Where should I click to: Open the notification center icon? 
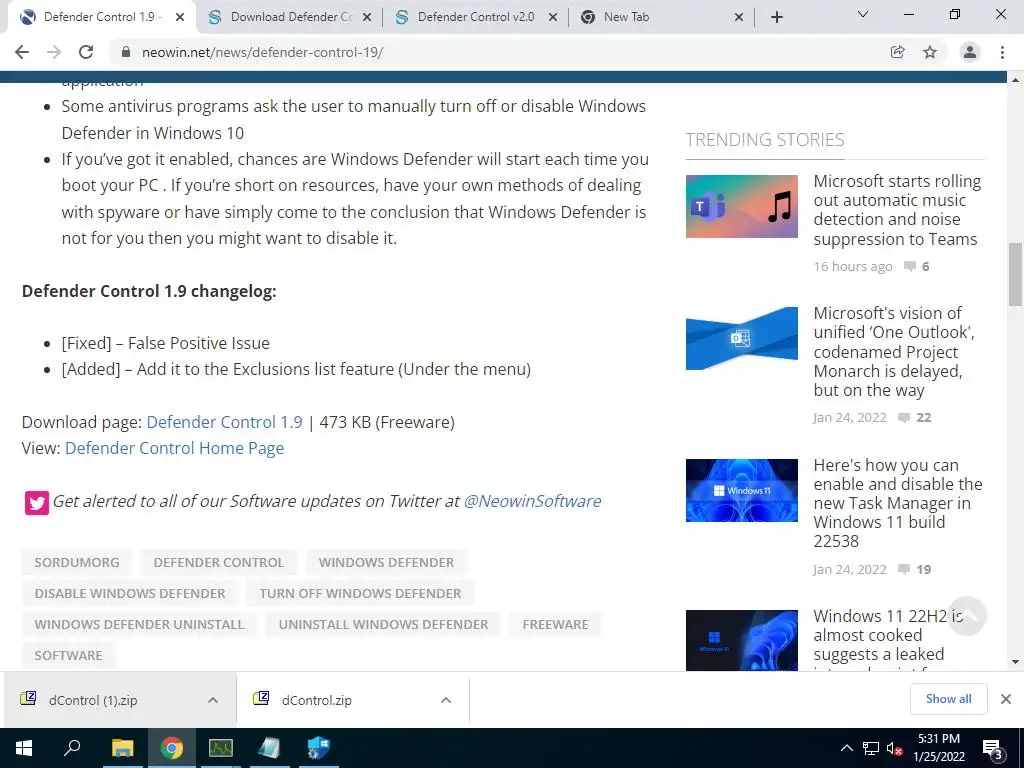(993, 749)
